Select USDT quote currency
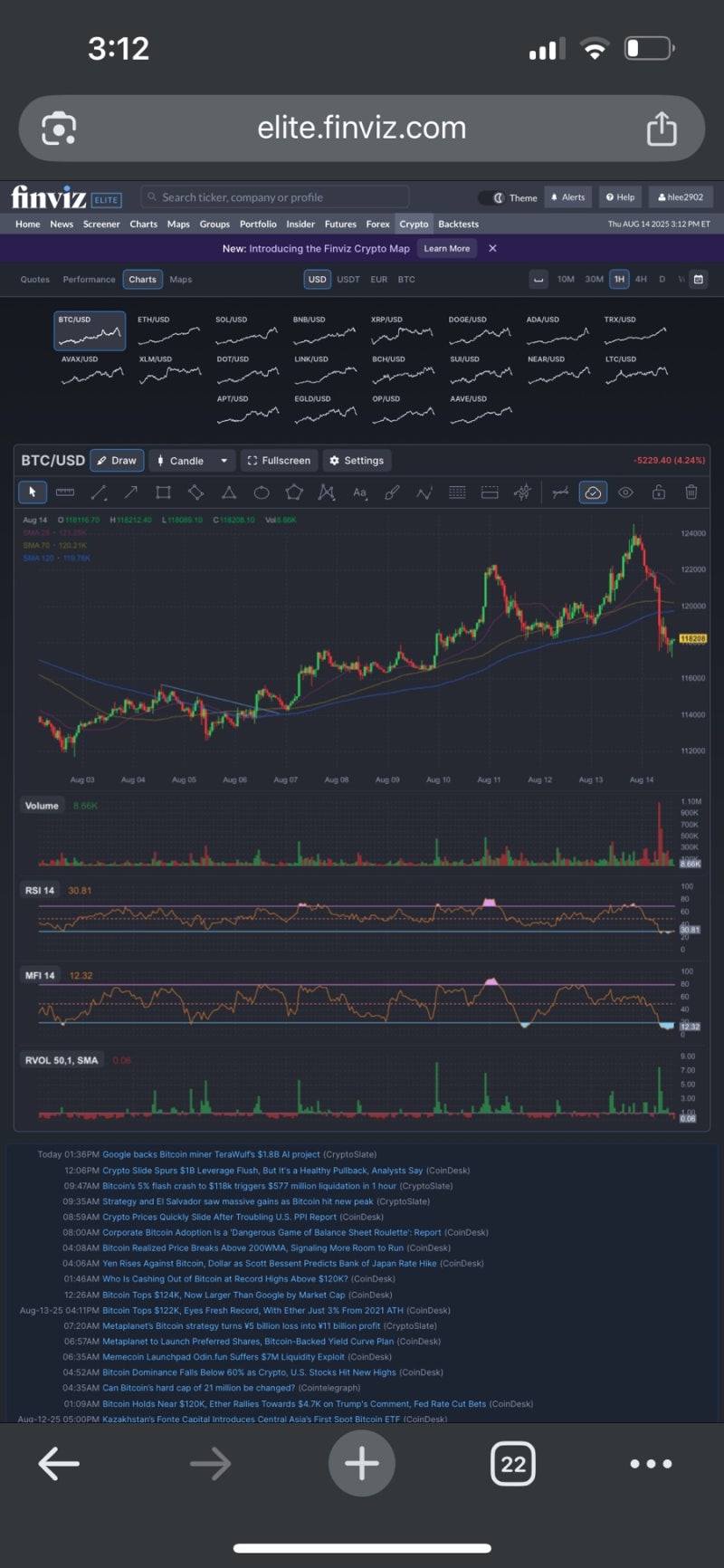 click(x=348, y=280)
